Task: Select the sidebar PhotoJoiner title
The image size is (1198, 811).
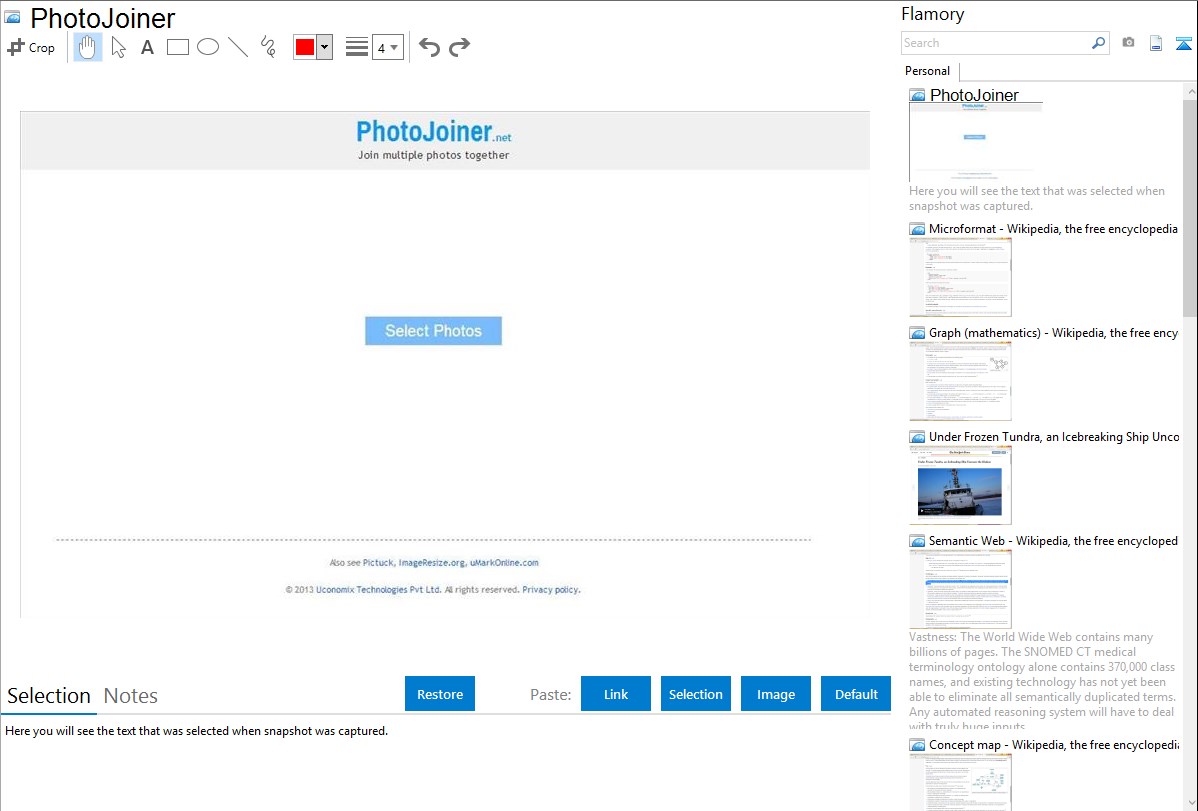Action: point(974,96)
